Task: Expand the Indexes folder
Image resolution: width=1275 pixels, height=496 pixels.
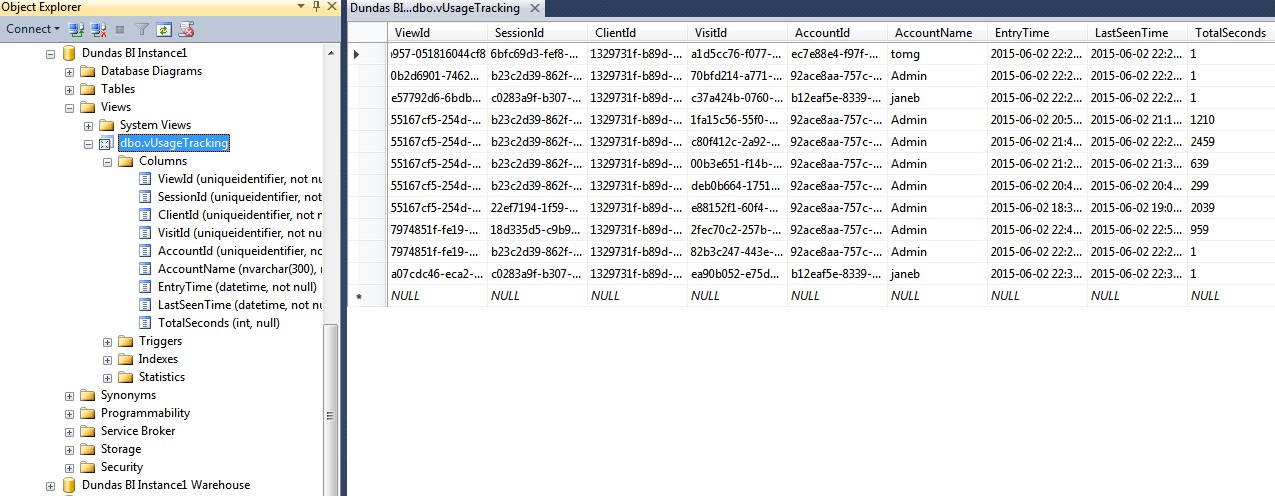Action: 107,359
